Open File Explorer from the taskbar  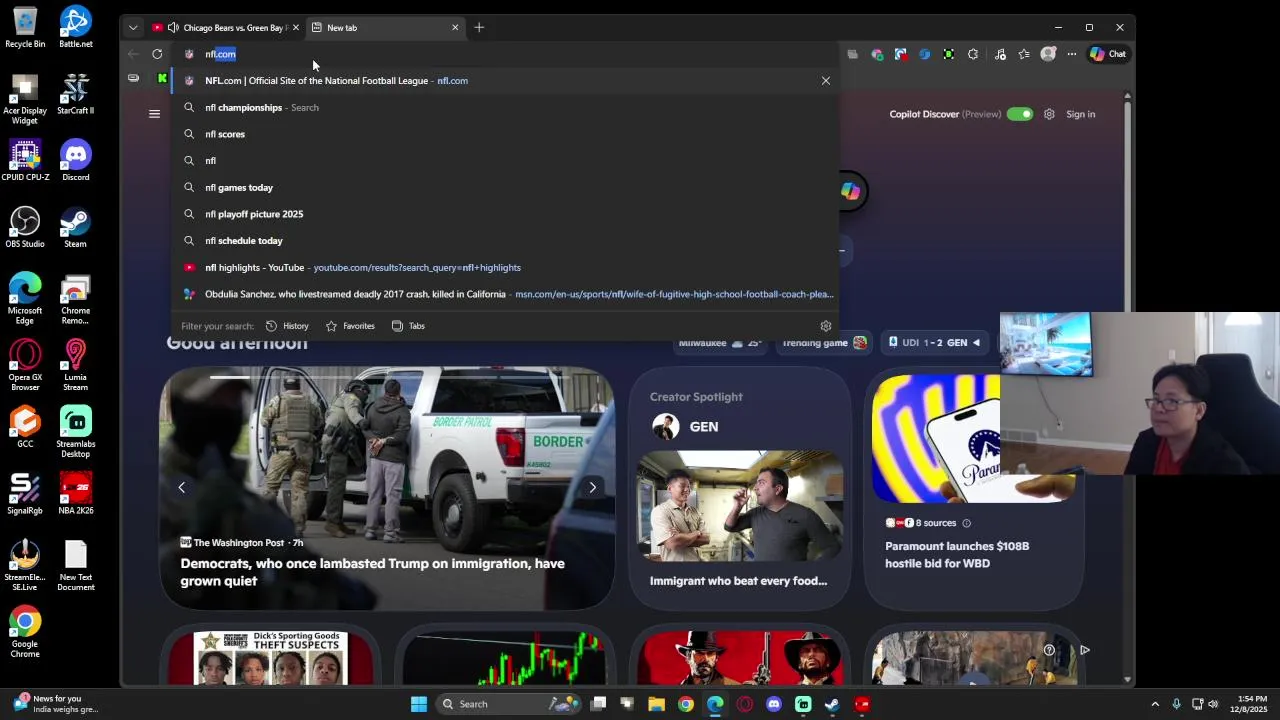(x=656, y=704)
